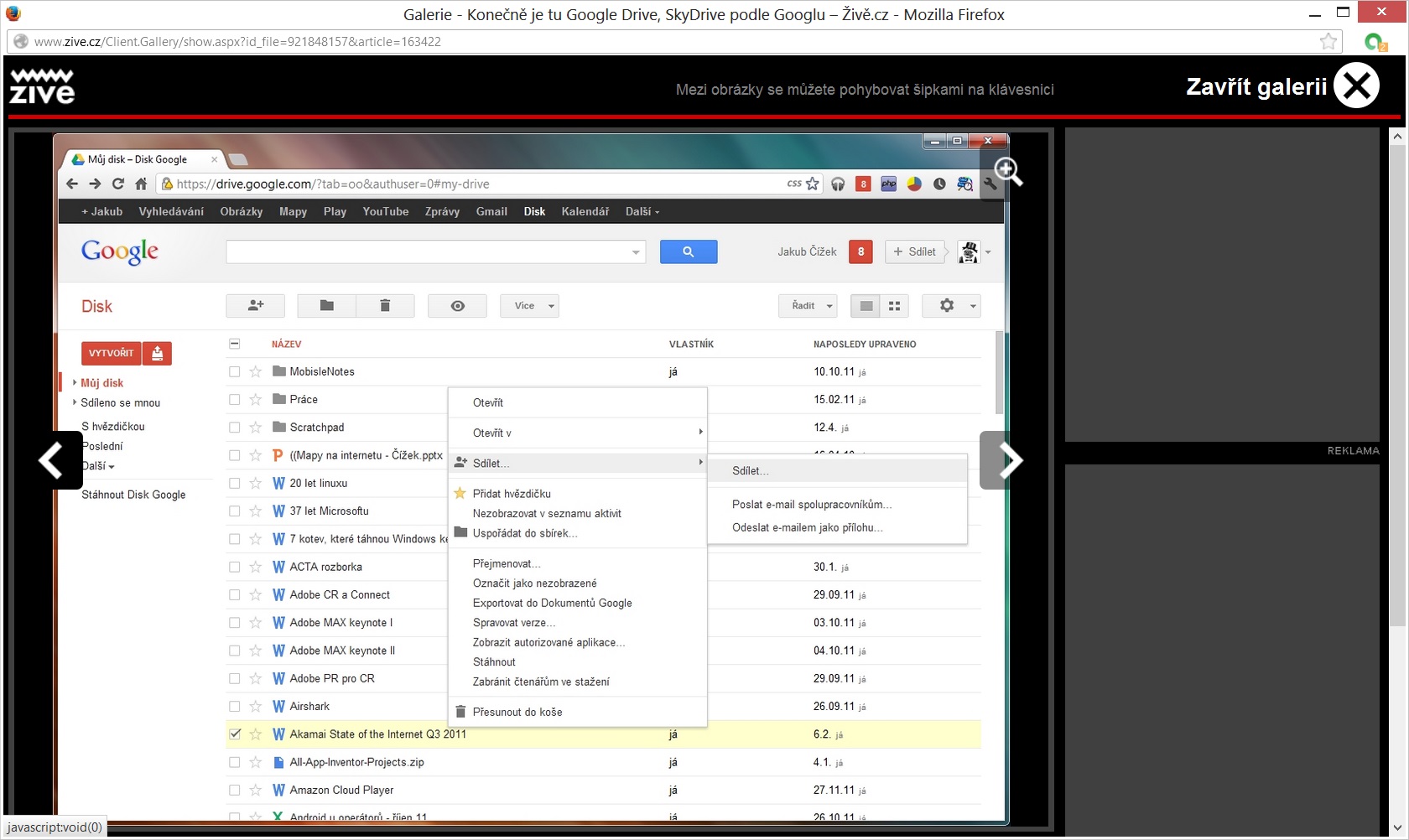Click the red notification badge showing 8
The image size is (1409, 840).
[x=860, y=251]
